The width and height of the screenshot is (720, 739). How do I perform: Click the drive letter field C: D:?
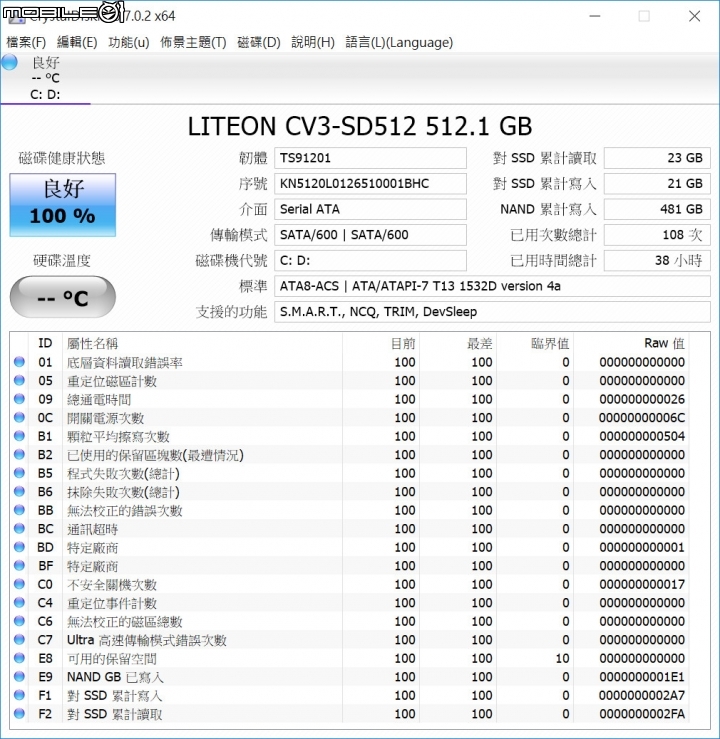point(370,261)
